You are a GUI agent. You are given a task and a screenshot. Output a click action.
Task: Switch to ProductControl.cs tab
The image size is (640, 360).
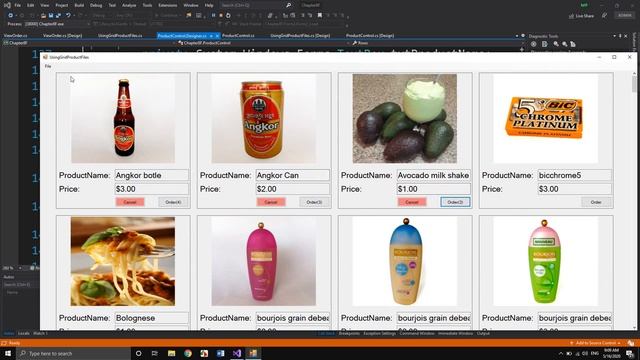pyautogui.click(x=238, y=36)
